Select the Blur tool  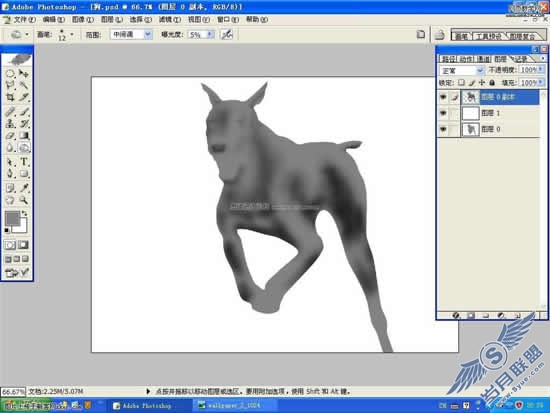pos(10,147)
